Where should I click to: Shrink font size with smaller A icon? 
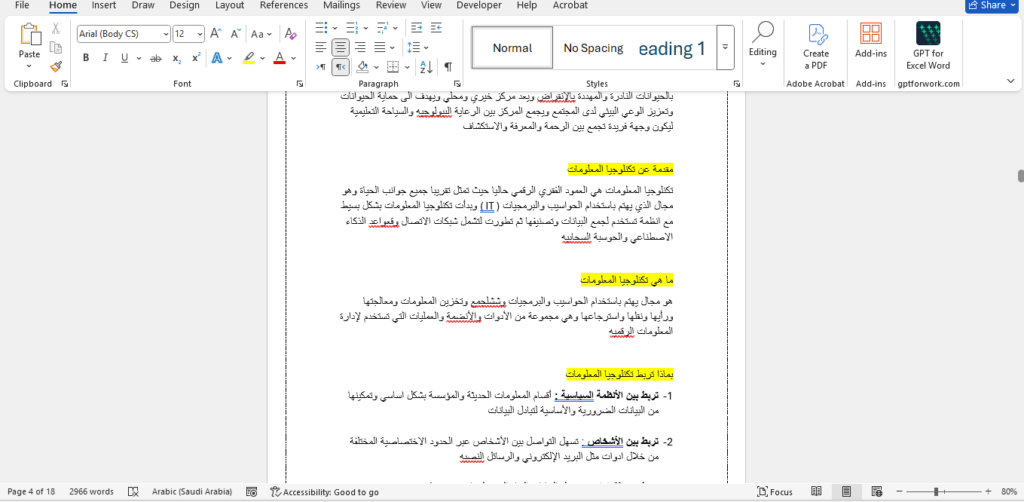point(235,34)
